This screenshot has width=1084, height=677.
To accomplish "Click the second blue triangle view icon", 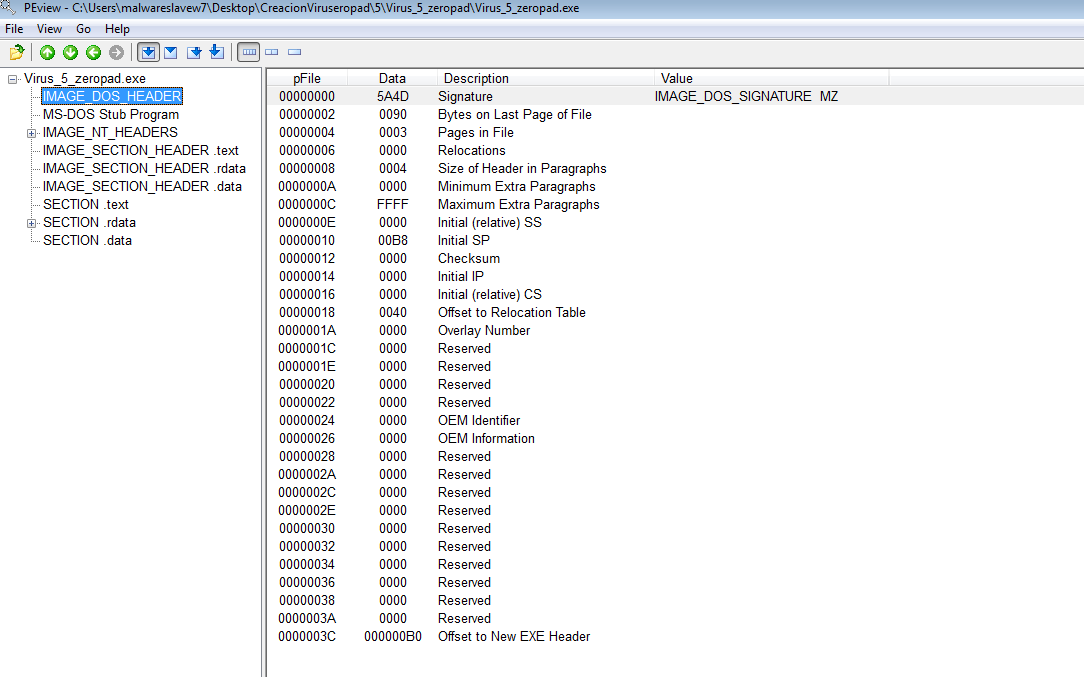I will point(170,52).
